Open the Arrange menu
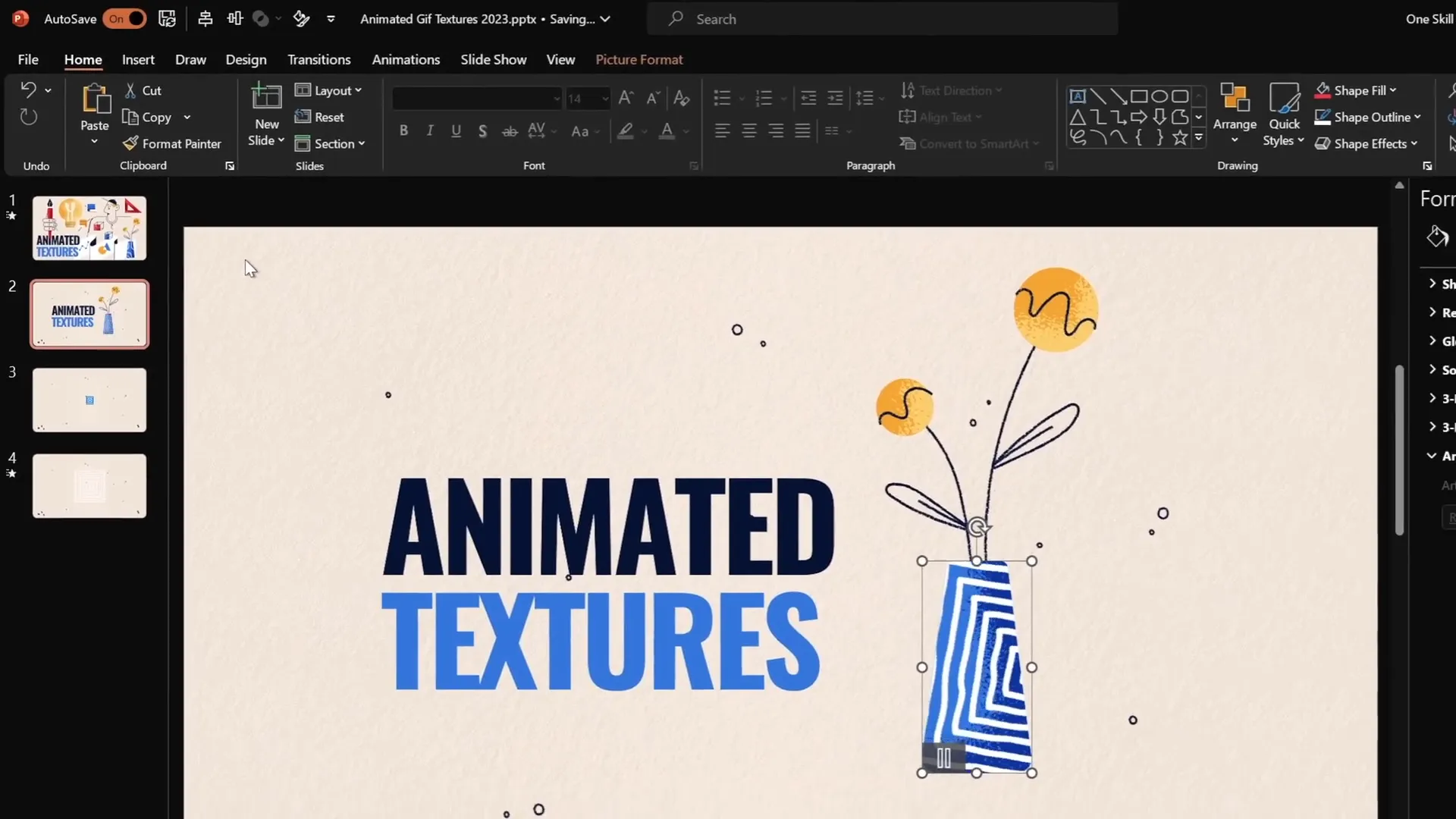The image size is (1456, 819). 1235,114
